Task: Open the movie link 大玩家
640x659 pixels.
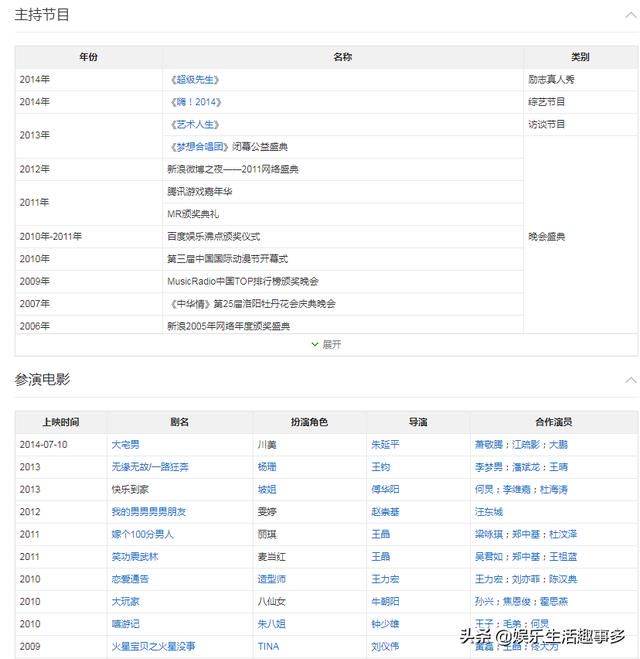Action: [x=125, y=601]
